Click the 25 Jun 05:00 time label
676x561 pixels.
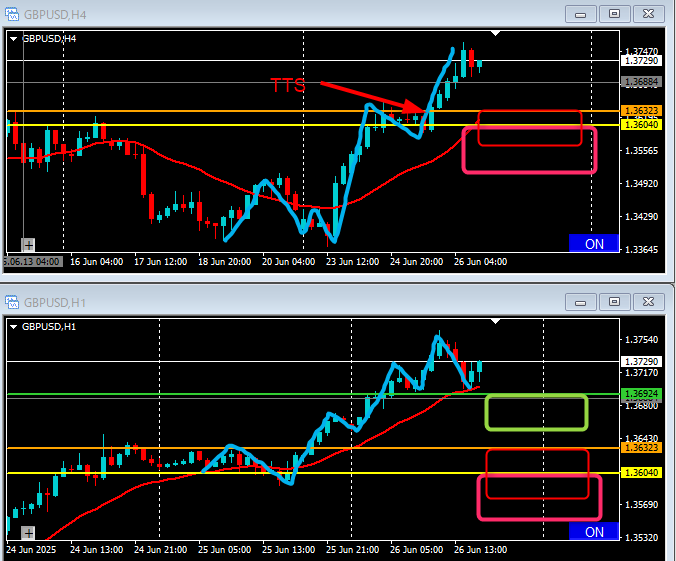coord(225,550)
